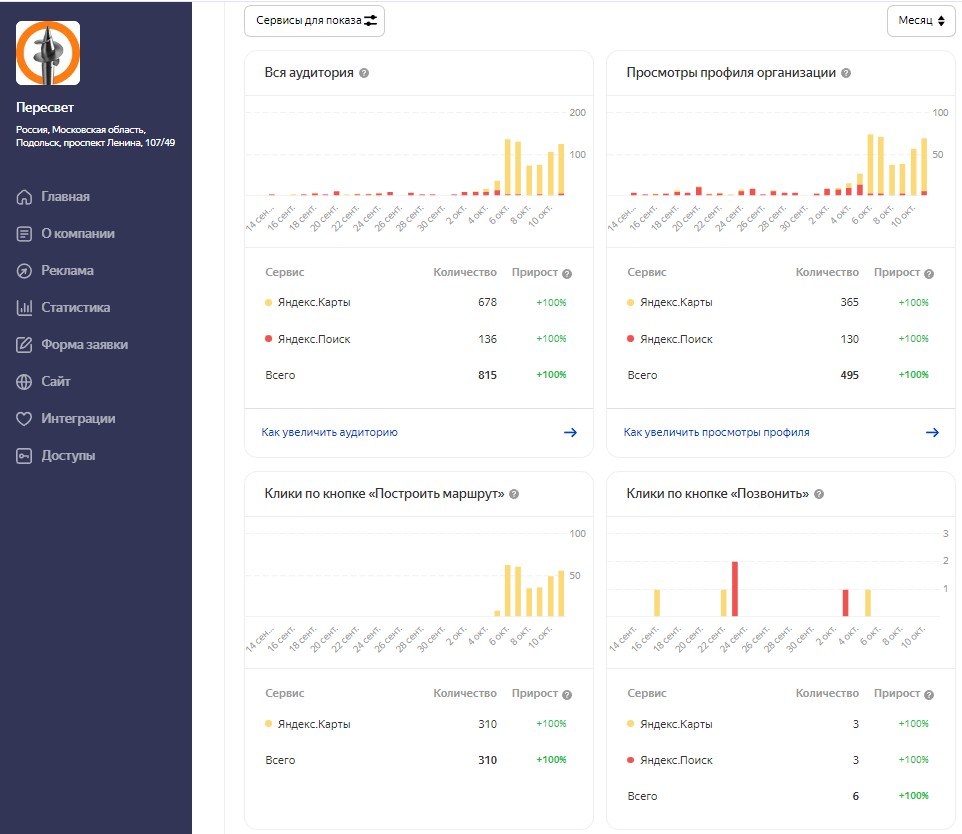Click arrow next to Как увеличить аудиторию
The height and width of the screenshot is (834, 962).
tap(570, 432)
